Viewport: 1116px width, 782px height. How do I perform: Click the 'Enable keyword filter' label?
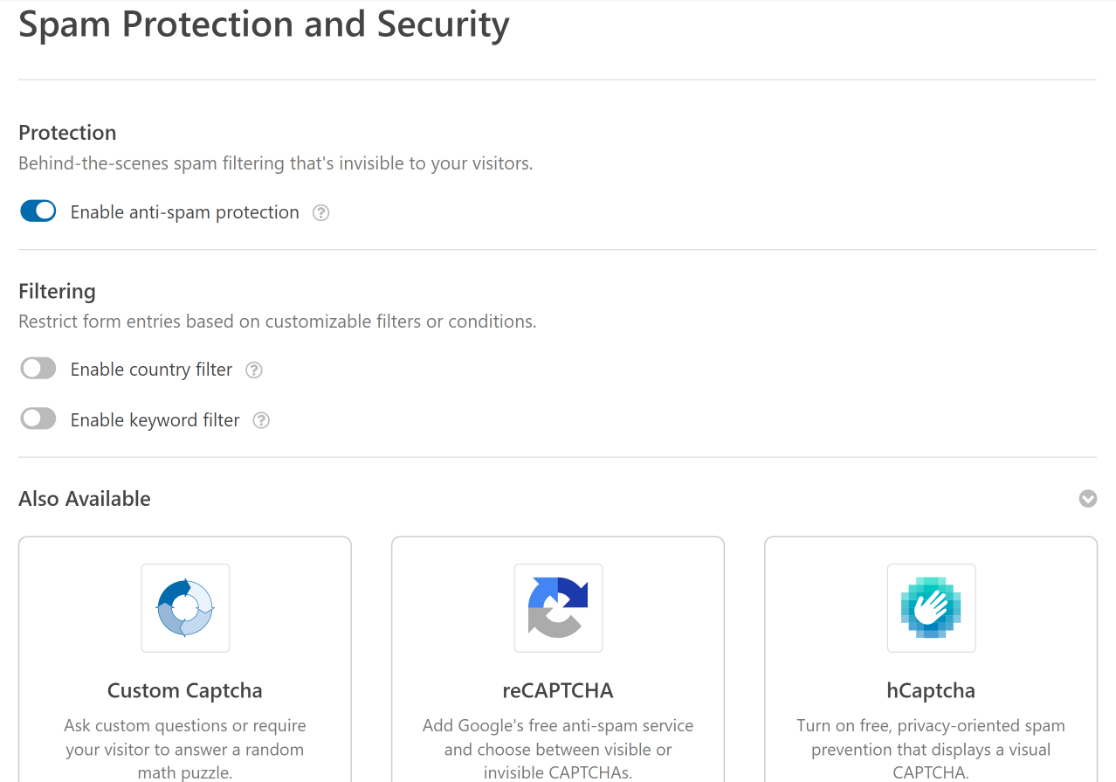pos(154,420)
